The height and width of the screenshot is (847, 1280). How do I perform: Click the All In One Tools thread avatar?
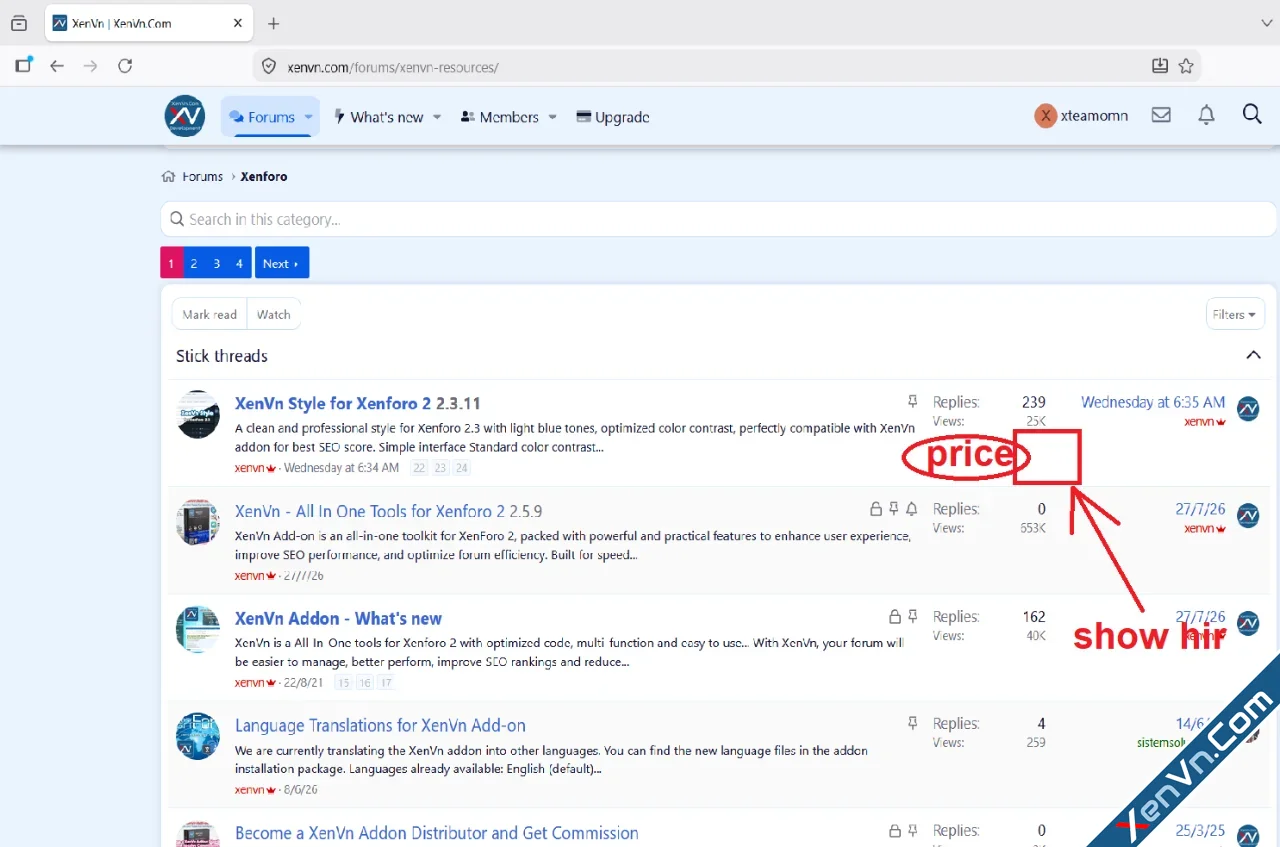pyautogui.click(x=198, y=522)
